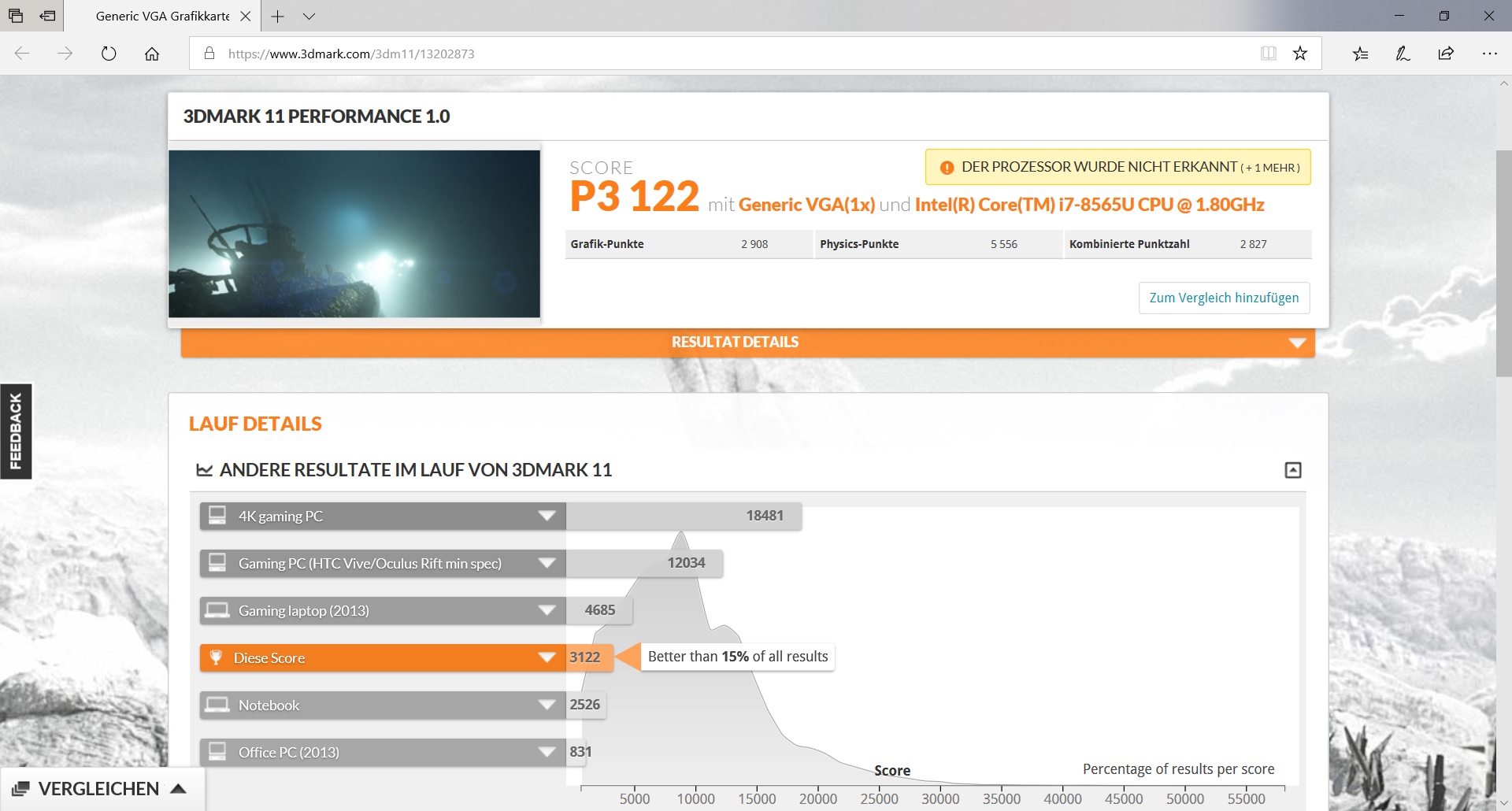The height and width of the screenshot is (811, 1512).
Task: Click the monitor icon for 4K gaming PC
Action: point(217,516)
